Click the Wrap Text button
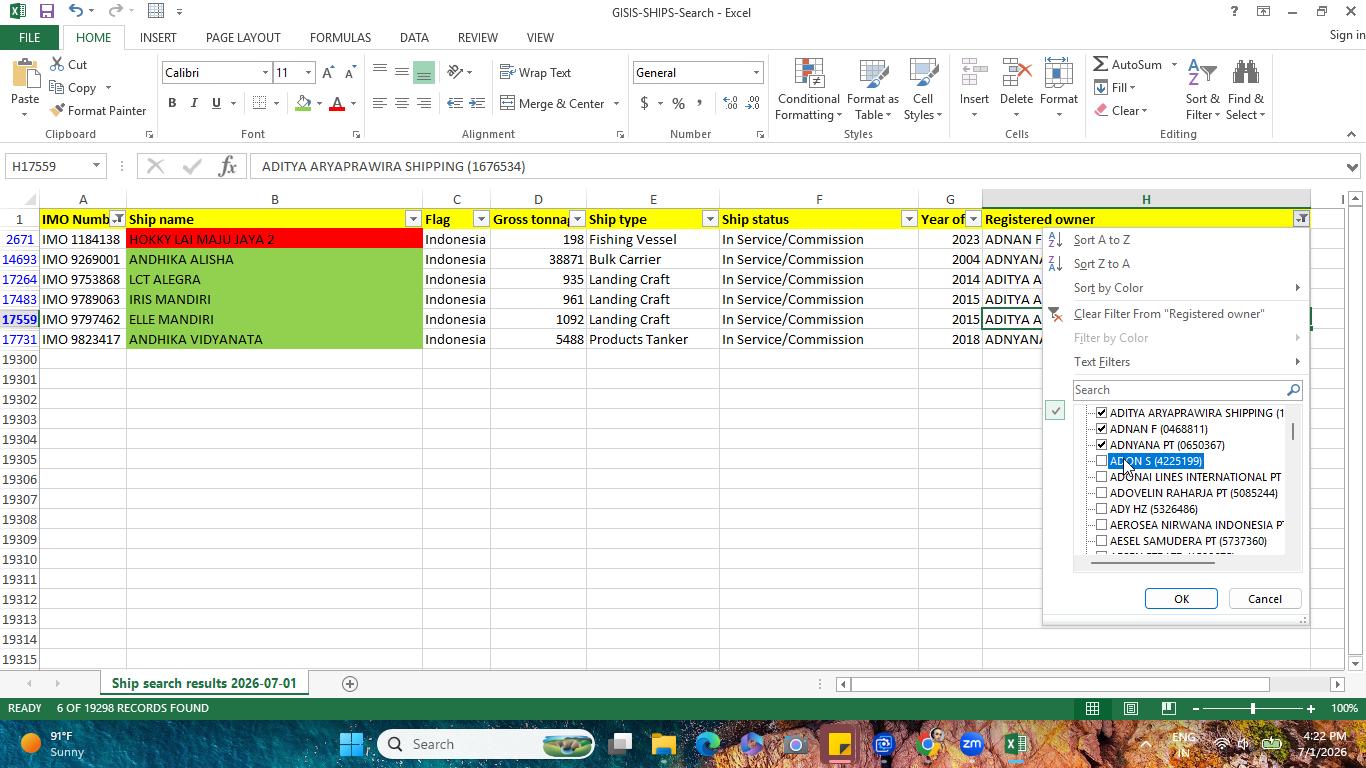Screen dimensions: 1366x768 coord(535,73)
